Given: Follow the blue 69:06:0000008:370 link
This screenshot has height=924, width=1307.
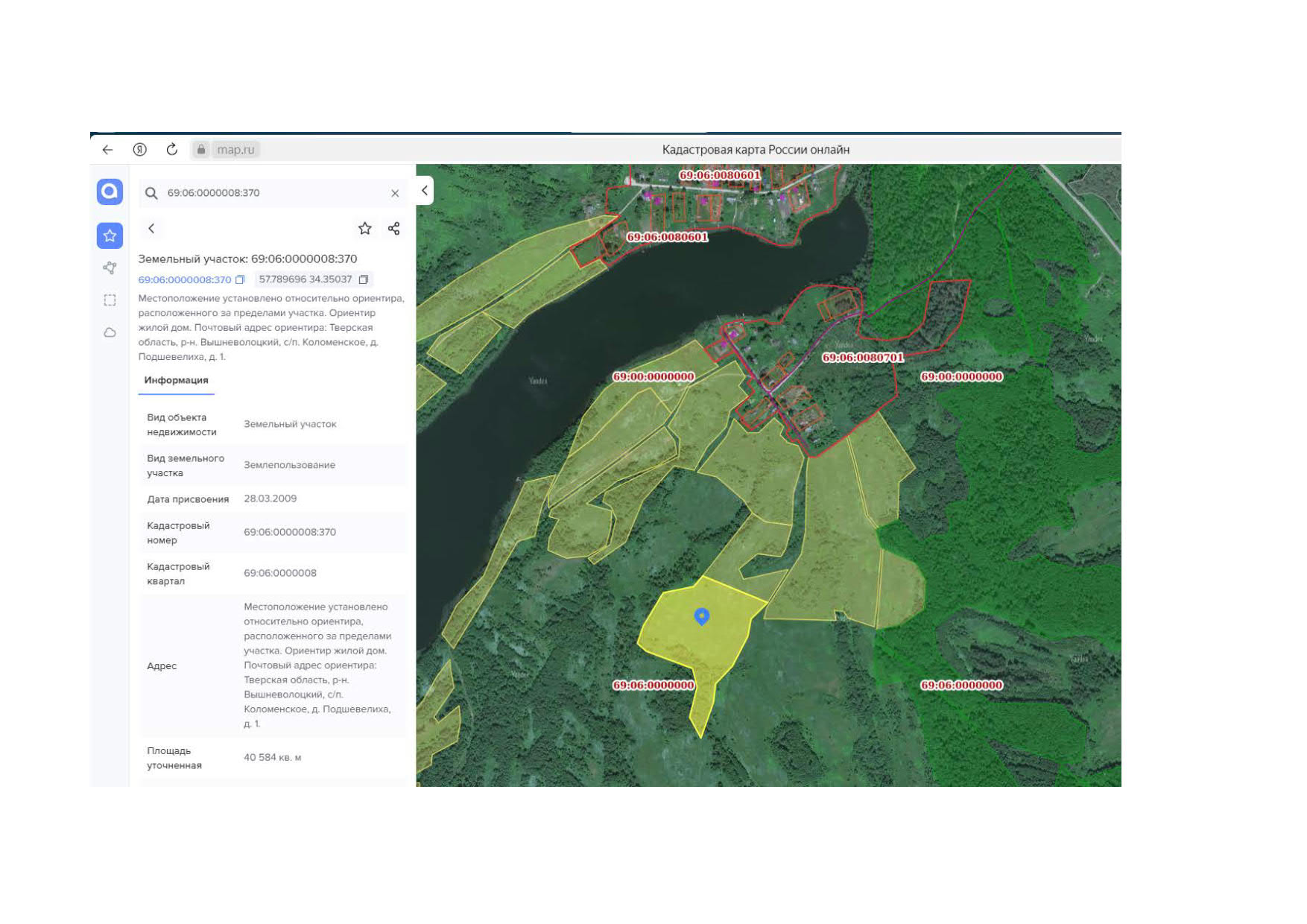Looking at the screenshot, I should tap(185, 280).
